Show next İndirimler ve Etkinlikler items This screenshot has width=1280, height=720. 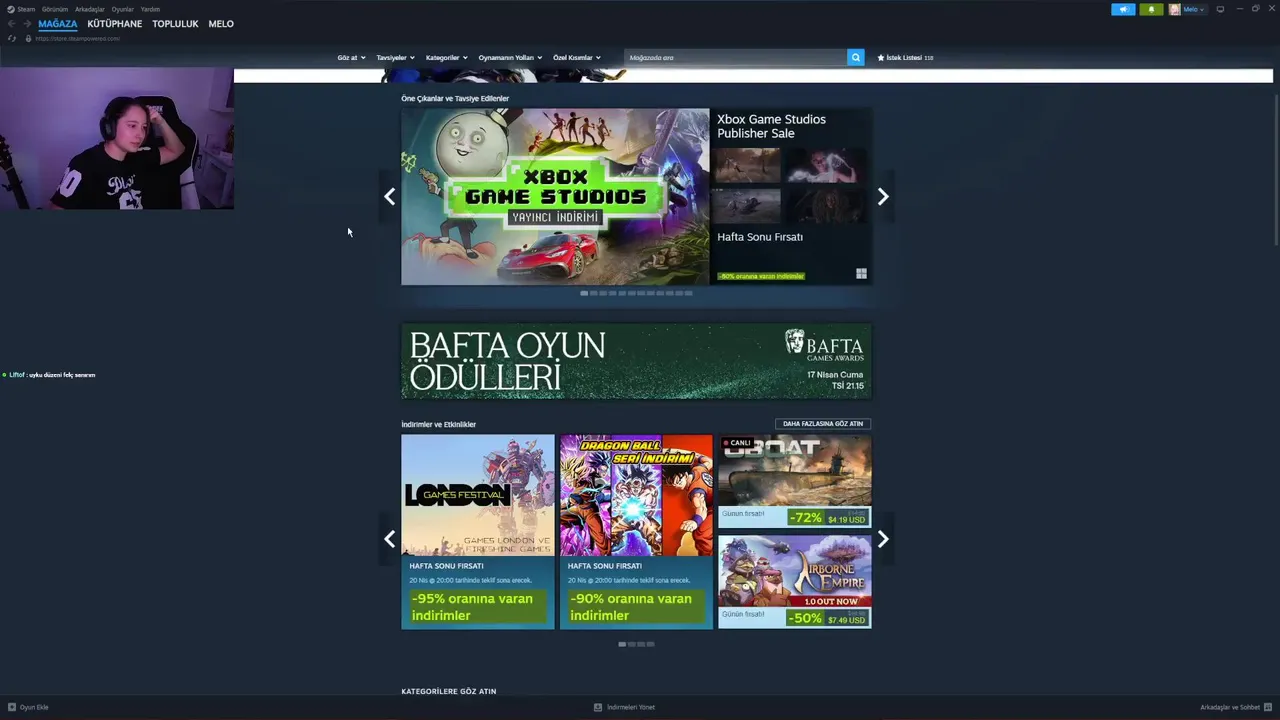coord(883,539)
